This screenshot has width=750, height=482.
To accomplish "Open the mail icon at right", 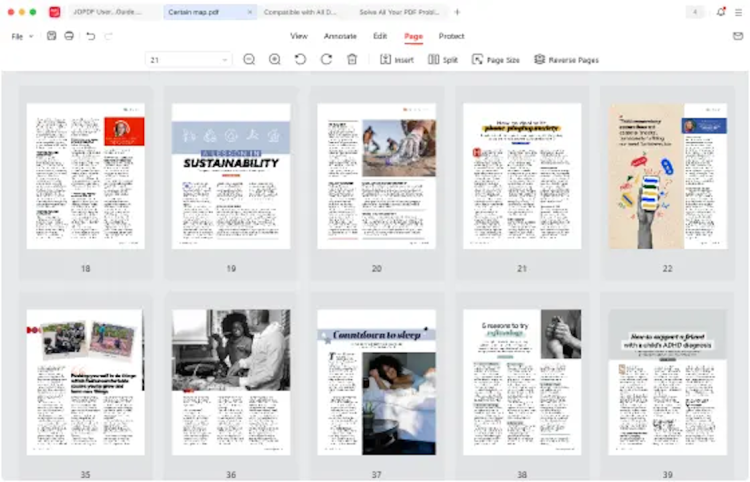I will (738, 36).
